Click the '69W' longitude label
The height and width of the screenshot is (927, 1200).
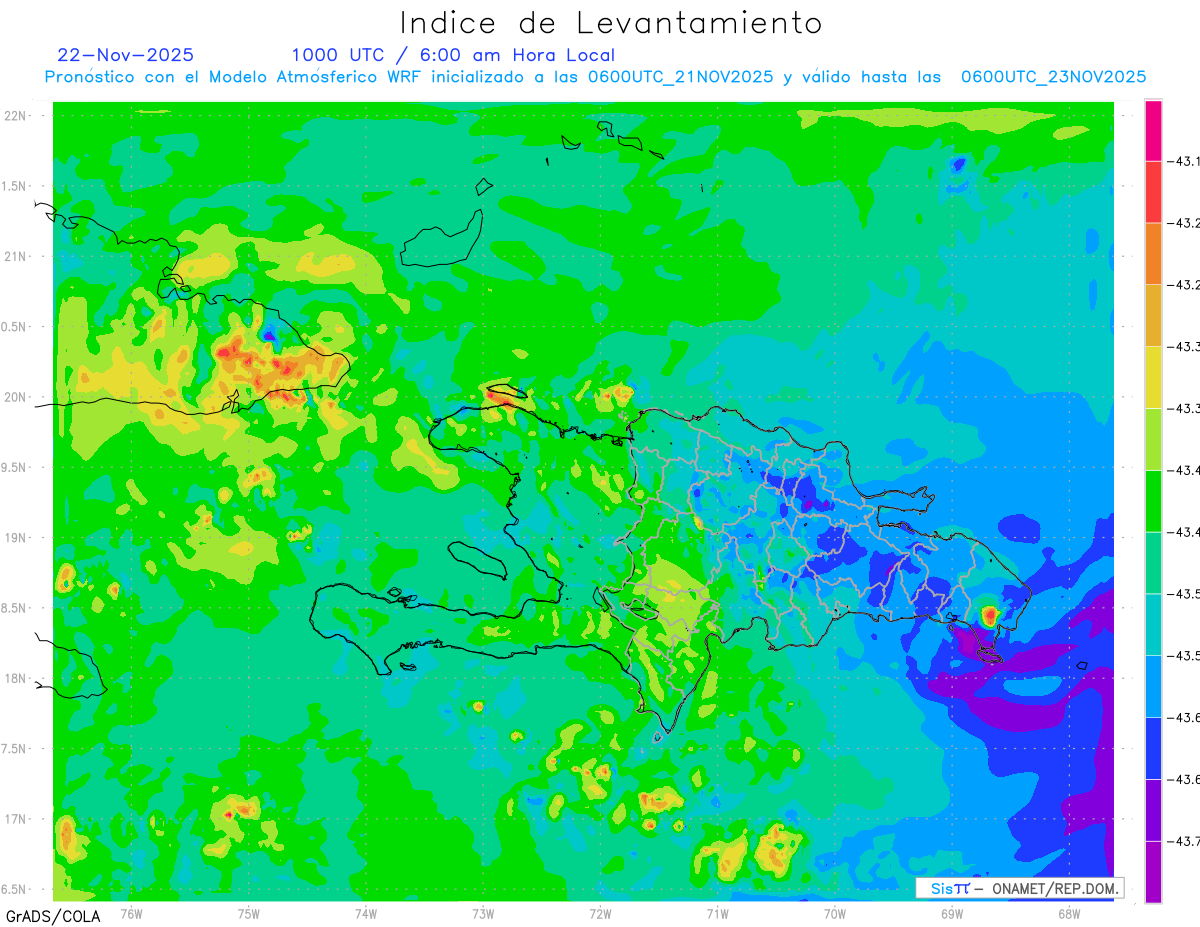click(952, 913)
